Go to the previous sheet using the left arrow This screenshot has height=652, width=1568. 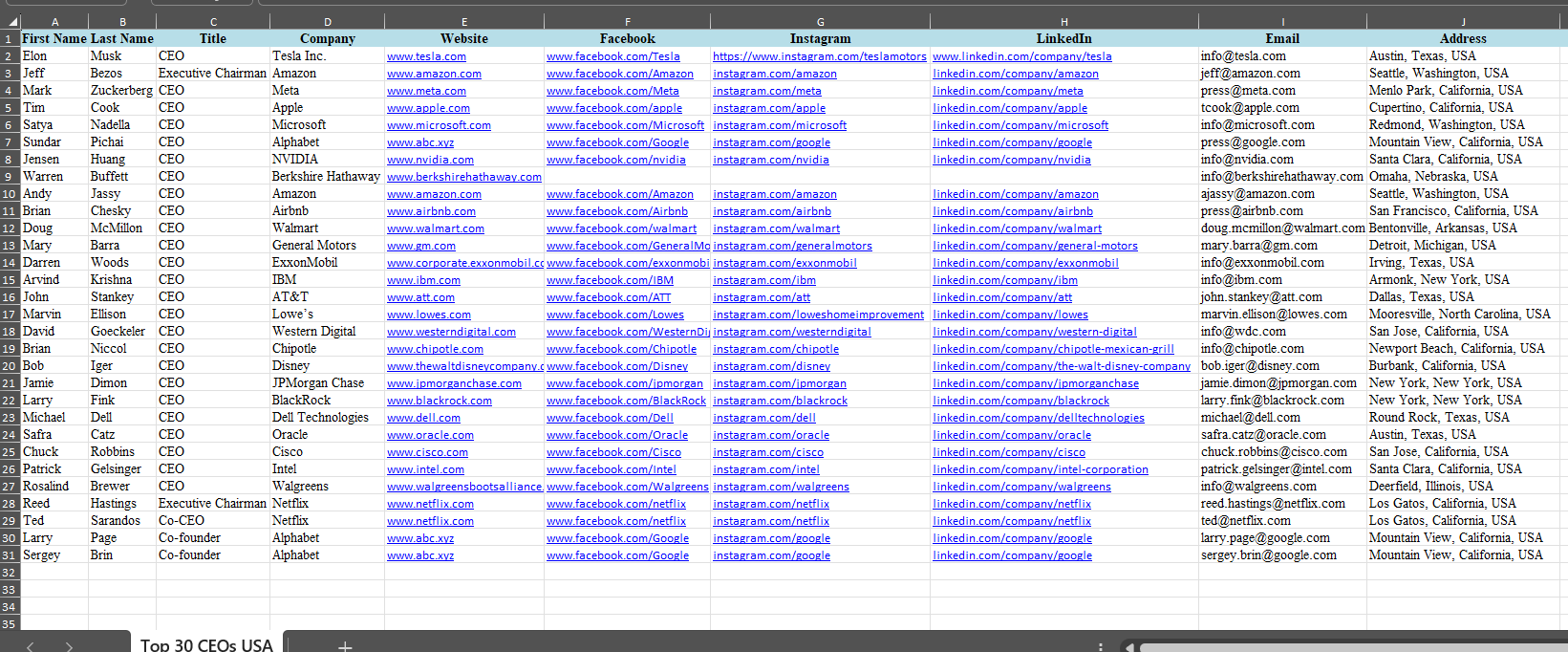click(x=31, y=647)
